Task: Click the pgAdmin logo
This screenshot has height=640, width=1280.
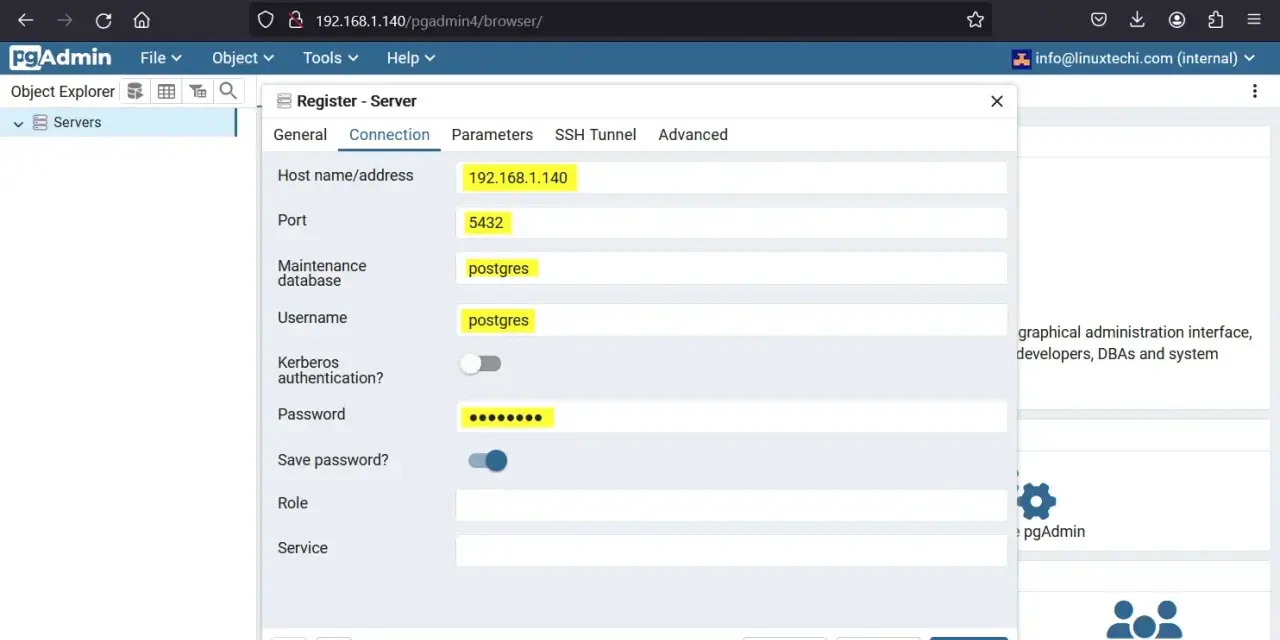Action: [x=61, y=58]
